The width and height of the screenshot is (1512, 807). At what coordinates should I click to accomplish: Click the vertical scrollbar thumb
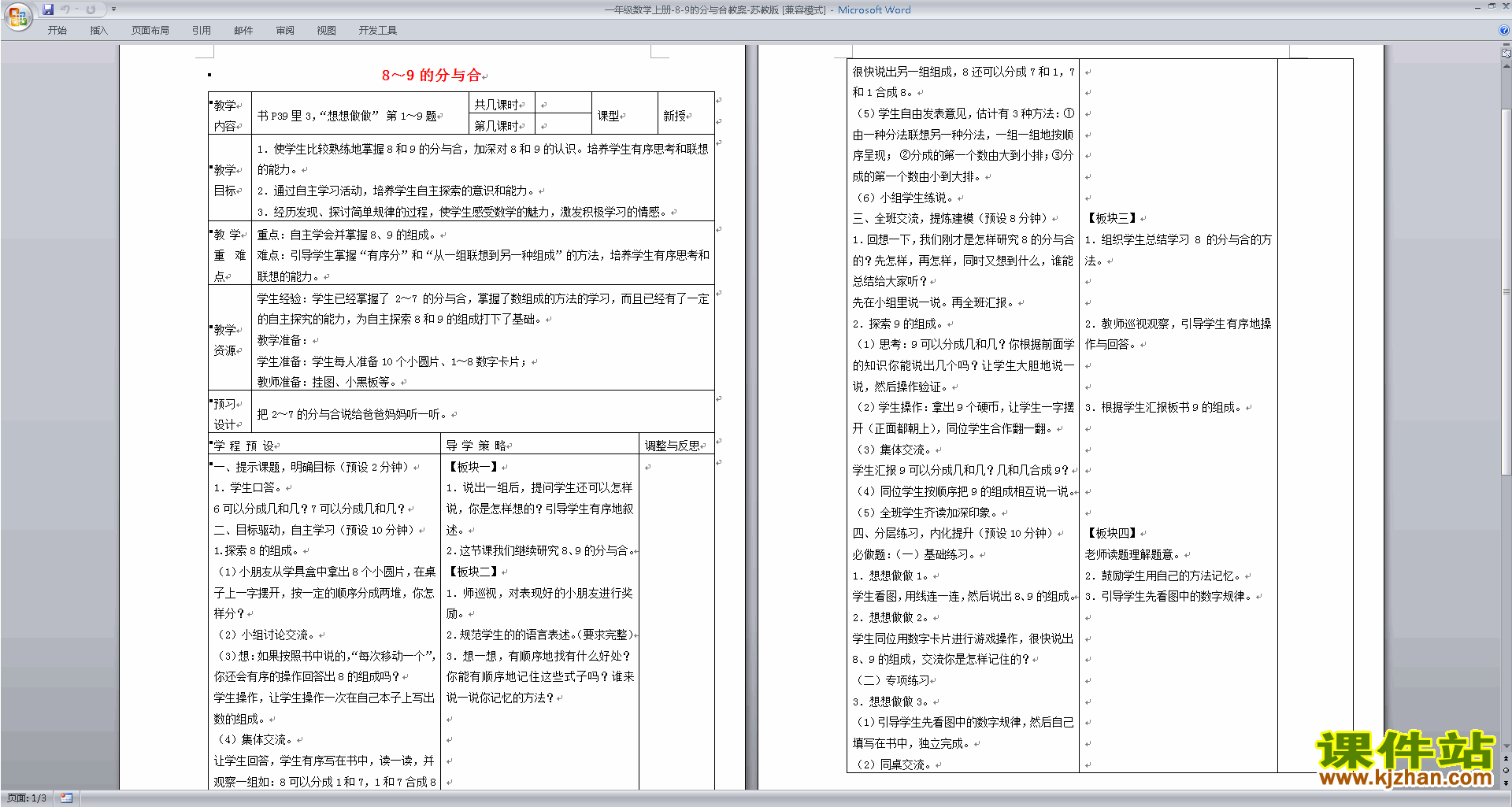tap(1506, 291)
